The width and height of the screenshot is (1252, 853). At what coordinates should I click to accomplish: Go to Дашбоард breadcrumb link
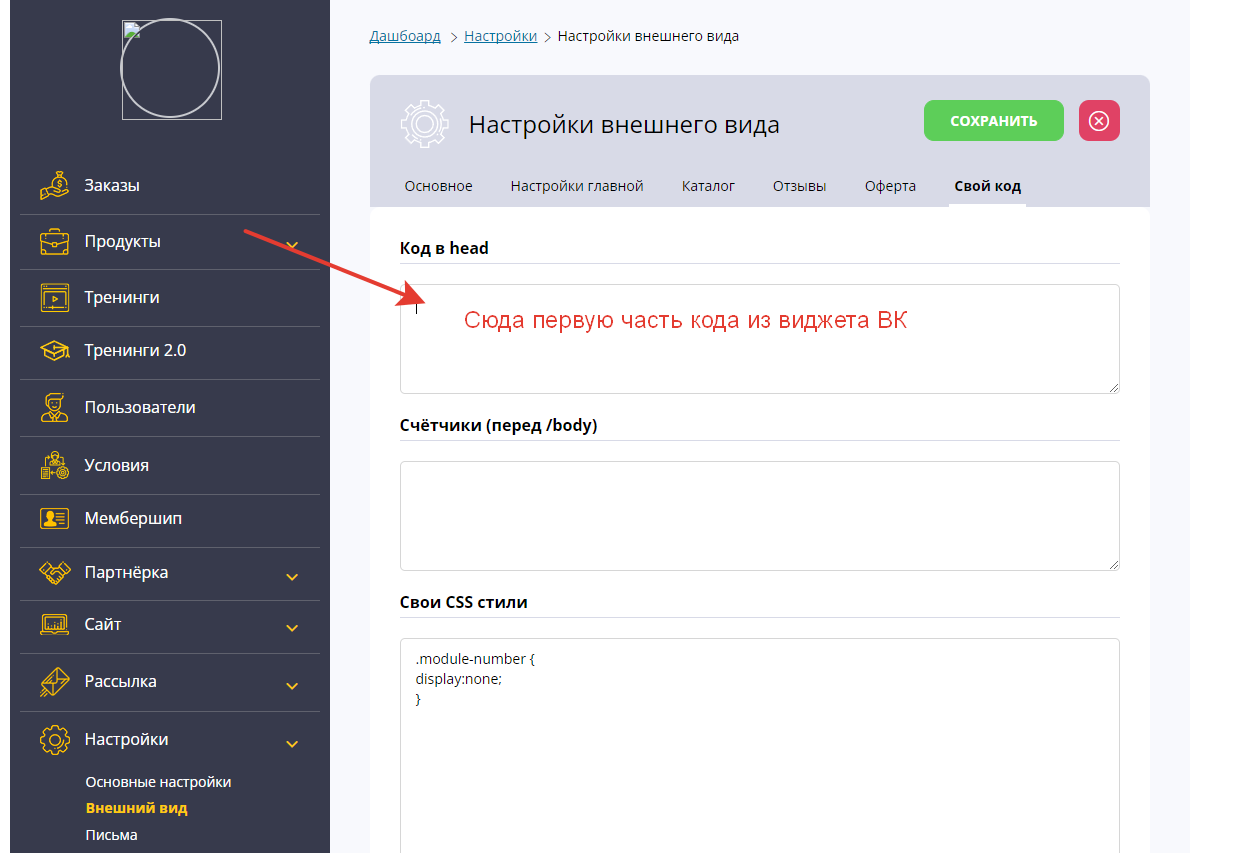[405, 36]
